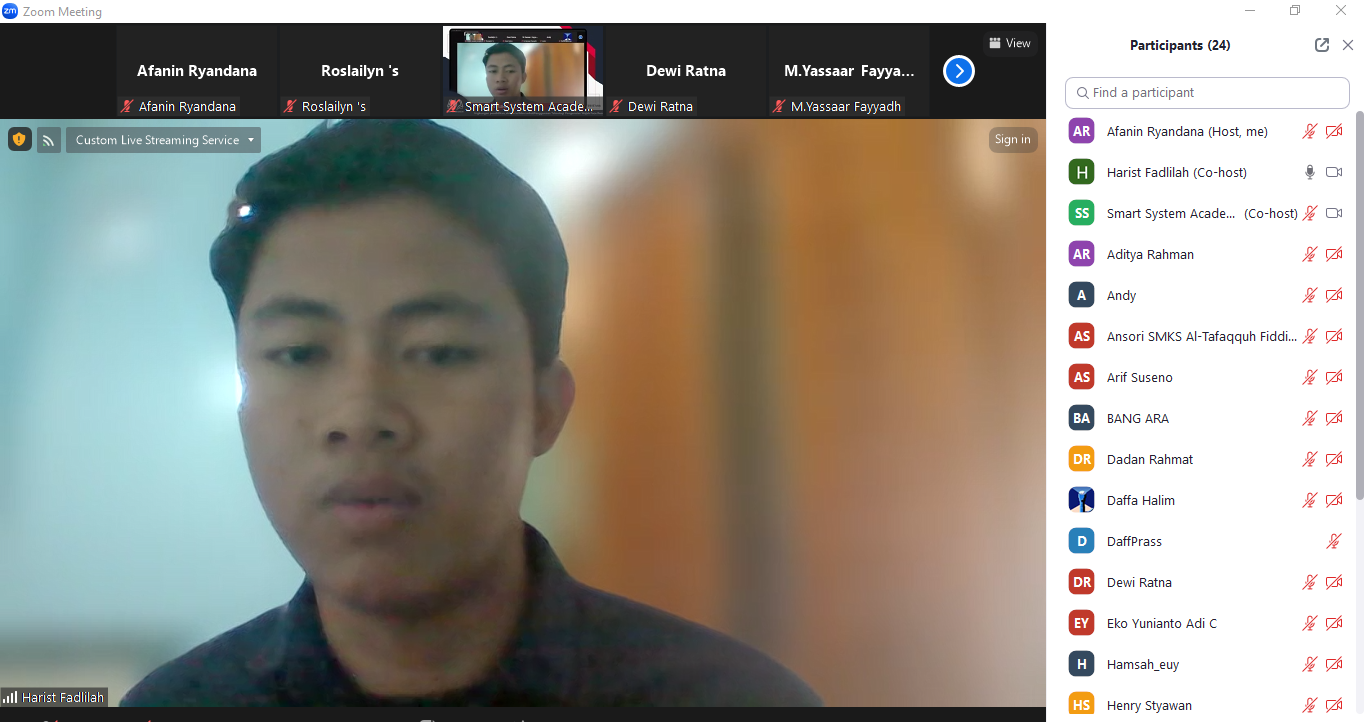Click Henry Styawan HS avatar
Screen dimensions: 1365x722
tap(1081, 705)
